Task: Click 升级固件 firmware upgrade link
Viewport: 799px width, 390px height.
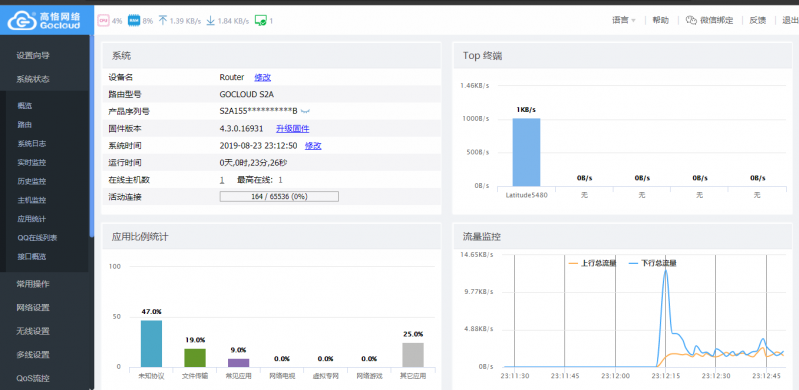Action: 292,128
